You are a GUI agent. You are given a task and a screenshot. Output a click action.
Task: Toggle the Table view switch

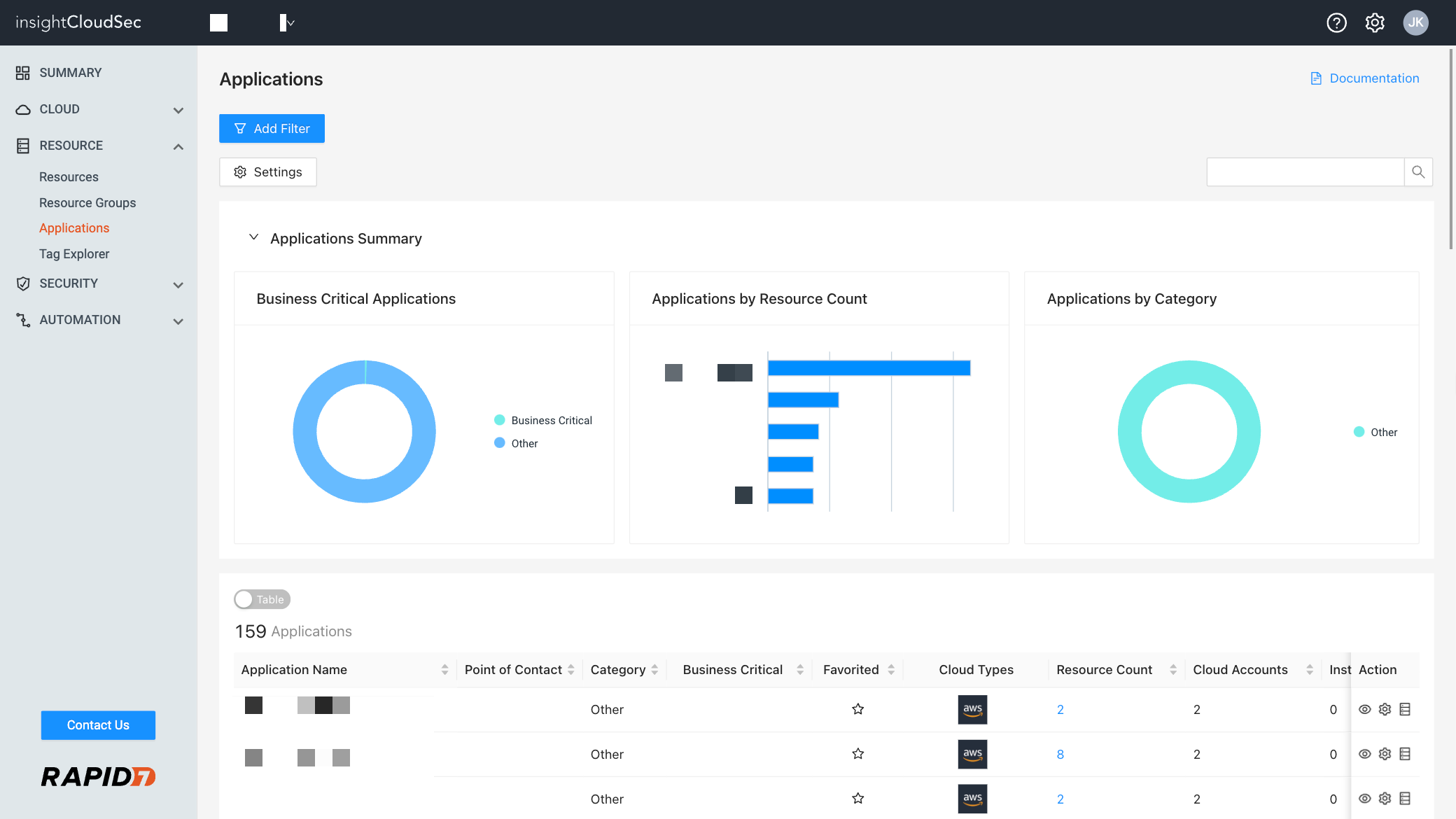(262, 599)
